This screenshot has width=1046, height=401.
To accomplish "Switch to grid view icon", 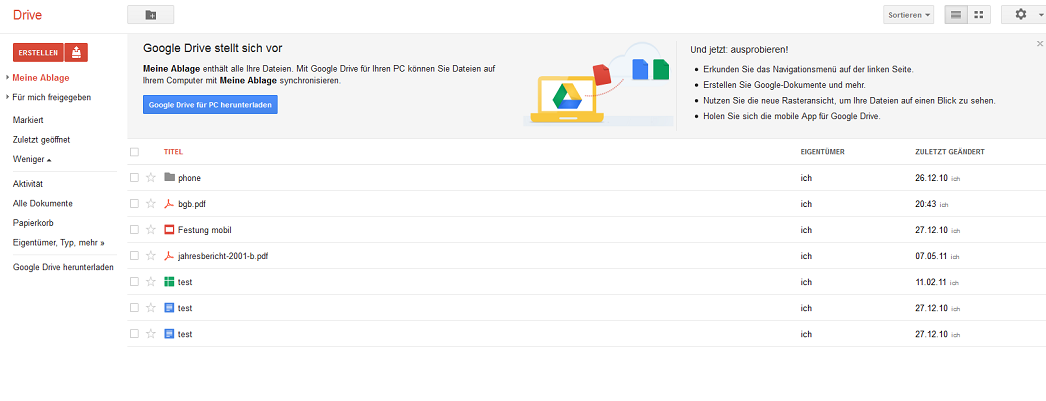I will pos(979,15).
